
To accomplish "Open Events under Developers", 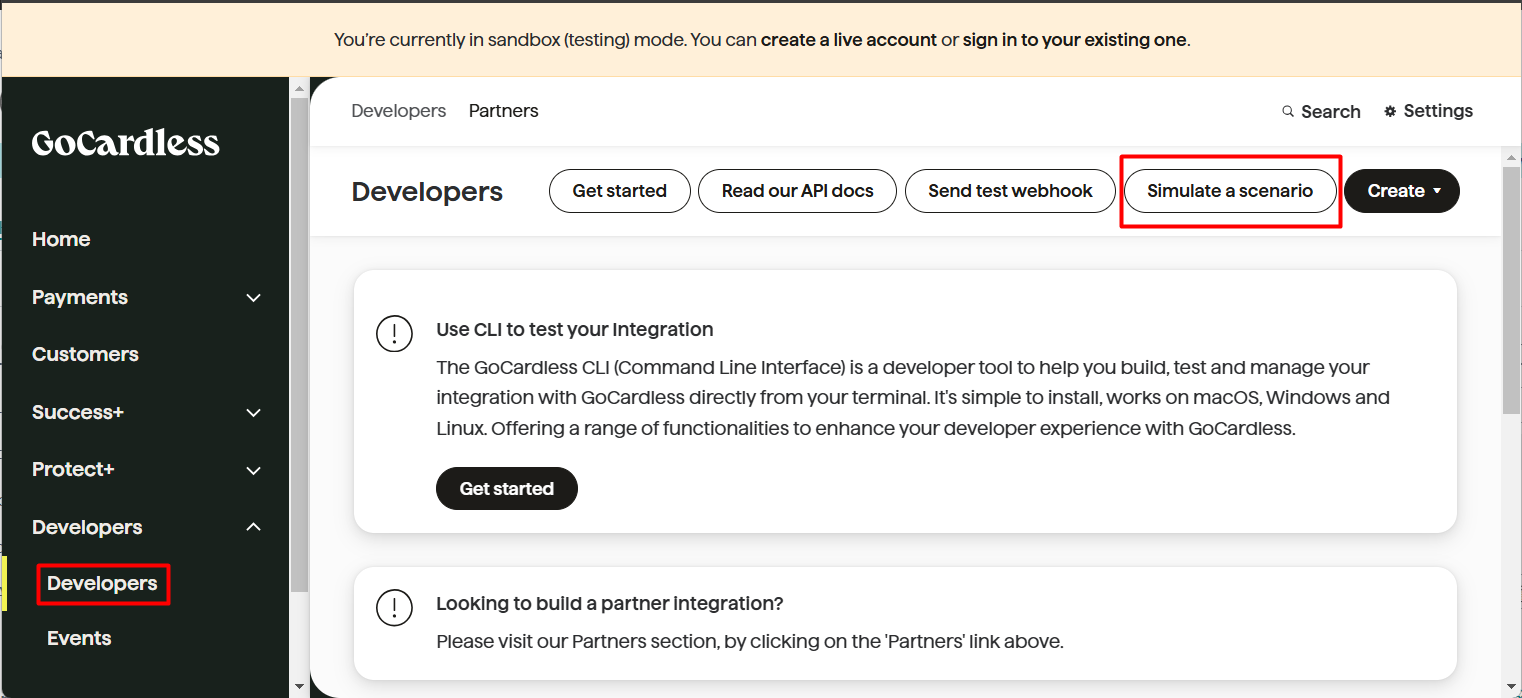I will pyautogui.click(x=79, y=638).
